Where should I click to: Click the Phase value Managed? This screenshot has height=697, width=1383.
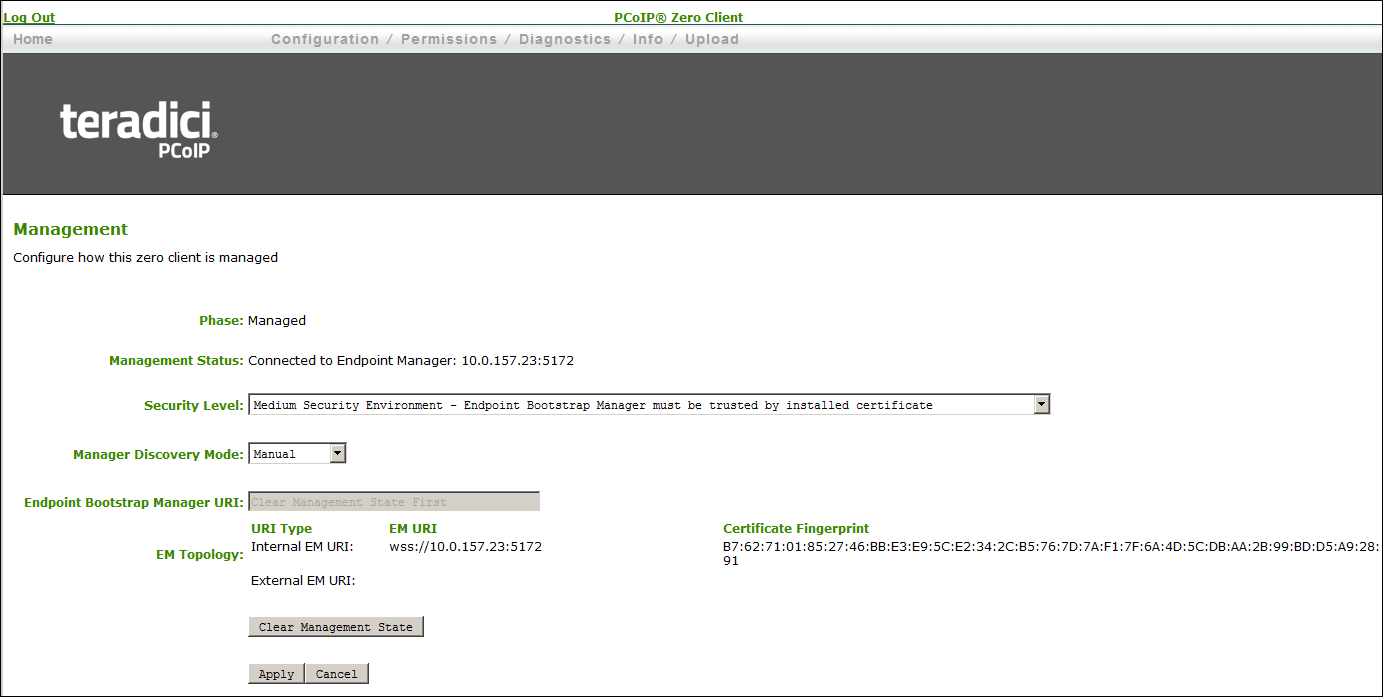(x=277, y=320)
